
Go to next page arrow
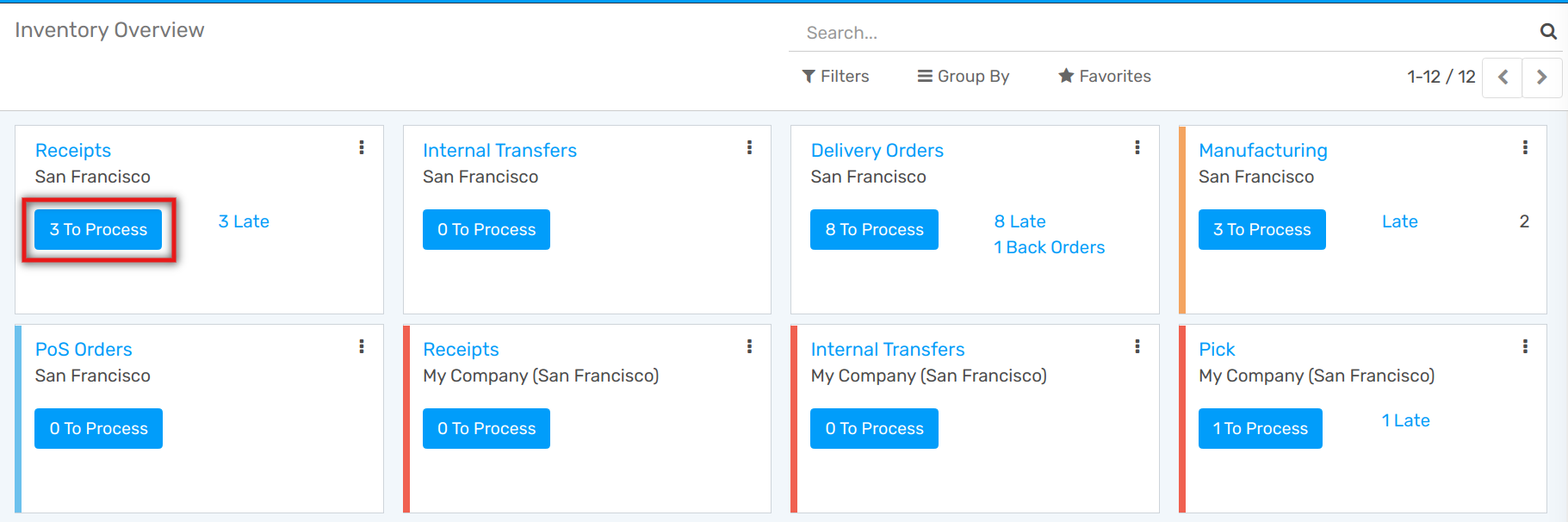click(x=1541, y=77)
